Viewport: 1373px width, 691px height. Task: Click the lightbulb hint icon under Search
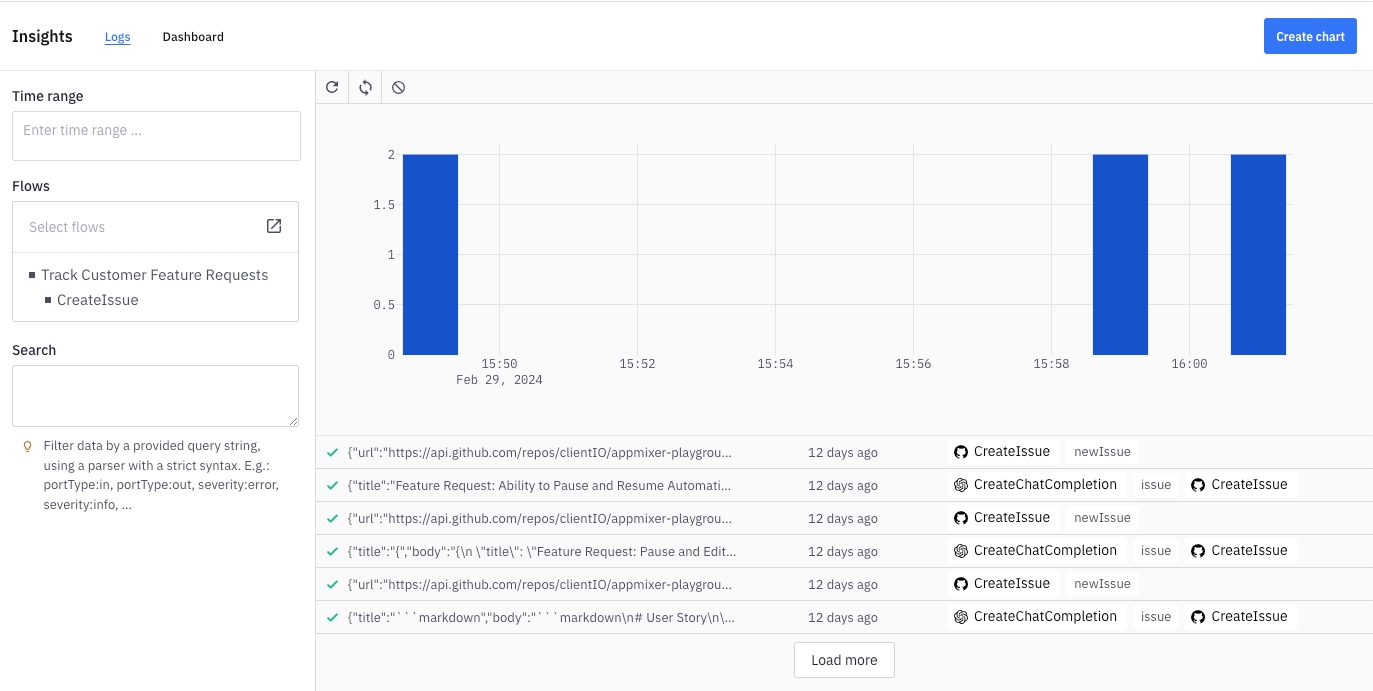pyautogui.click(x=27, y=446)
